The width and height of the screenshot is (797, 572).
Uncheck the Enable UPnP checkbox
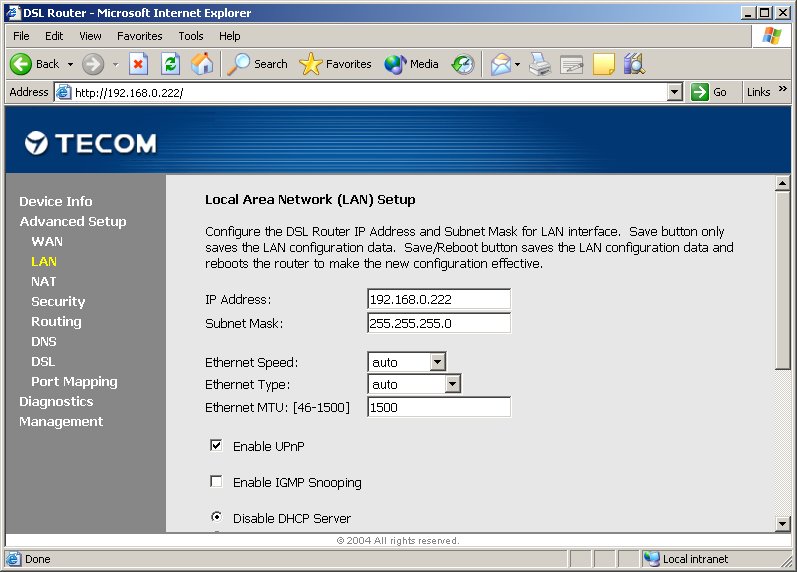coord(216,446)
